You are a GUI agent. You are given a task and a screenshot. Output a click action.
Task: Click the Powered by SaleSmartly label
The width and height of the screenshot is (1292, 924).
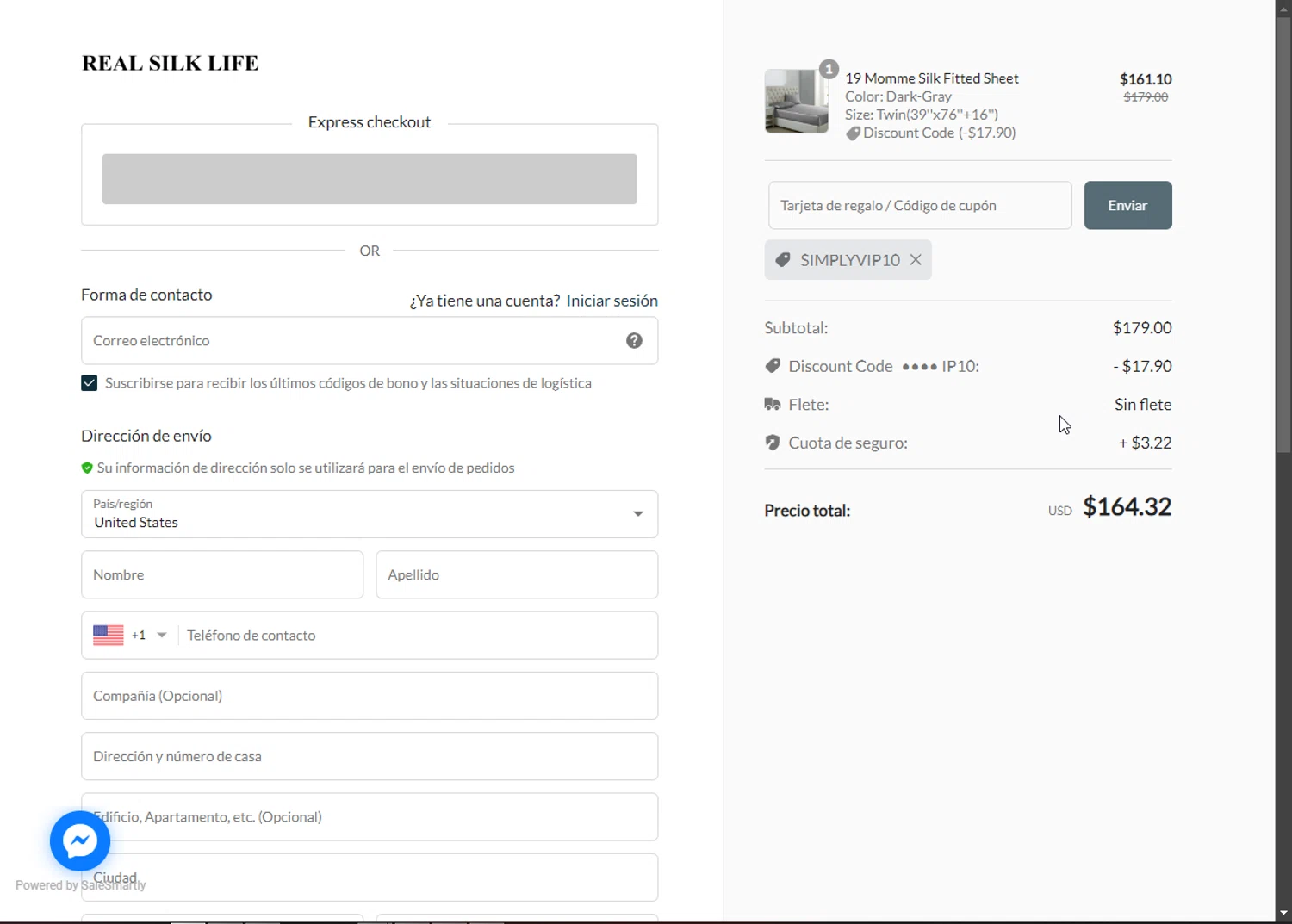81,885
